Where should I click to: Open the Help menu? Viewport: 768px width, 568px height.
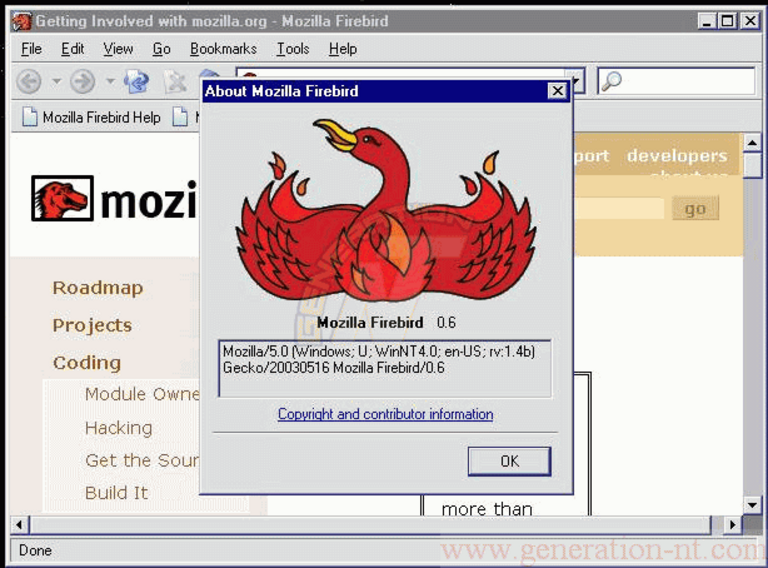coord(343,49)
